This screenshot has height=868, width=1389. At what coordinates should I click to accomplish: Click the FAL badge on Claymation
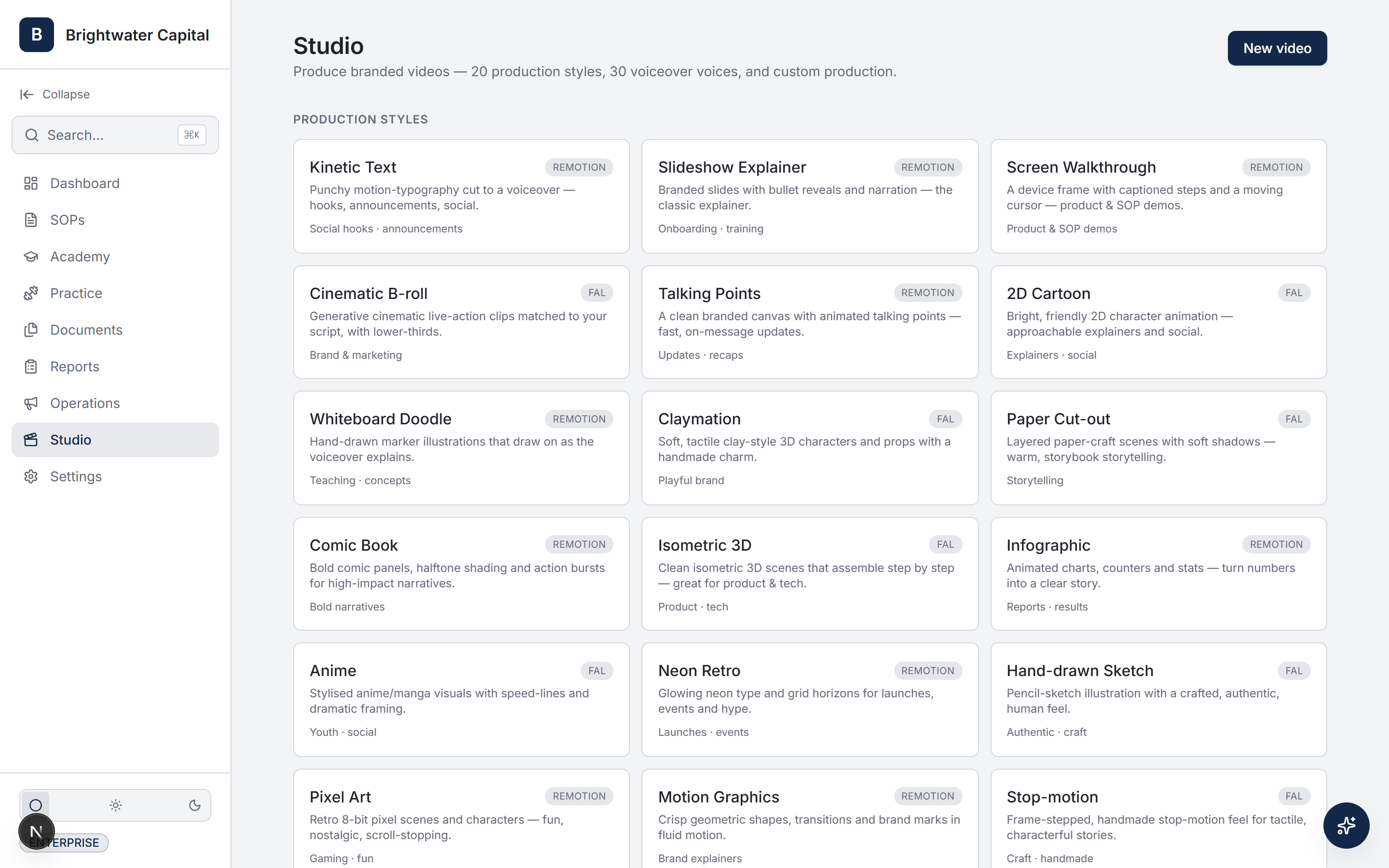pyautogui.click(x=945, y=419)
